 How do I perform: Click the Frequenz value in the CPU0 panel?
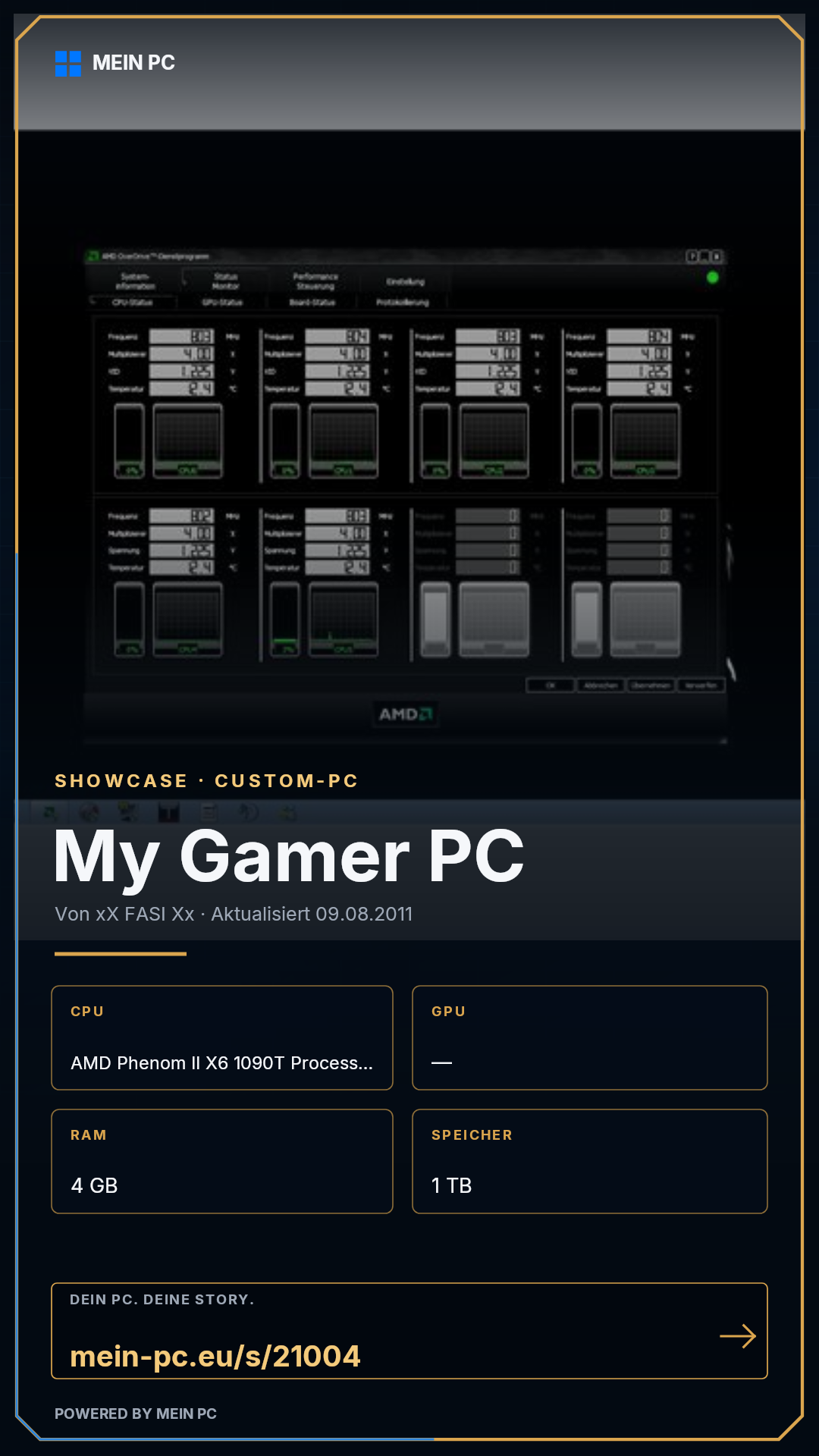tap(182, 336)
